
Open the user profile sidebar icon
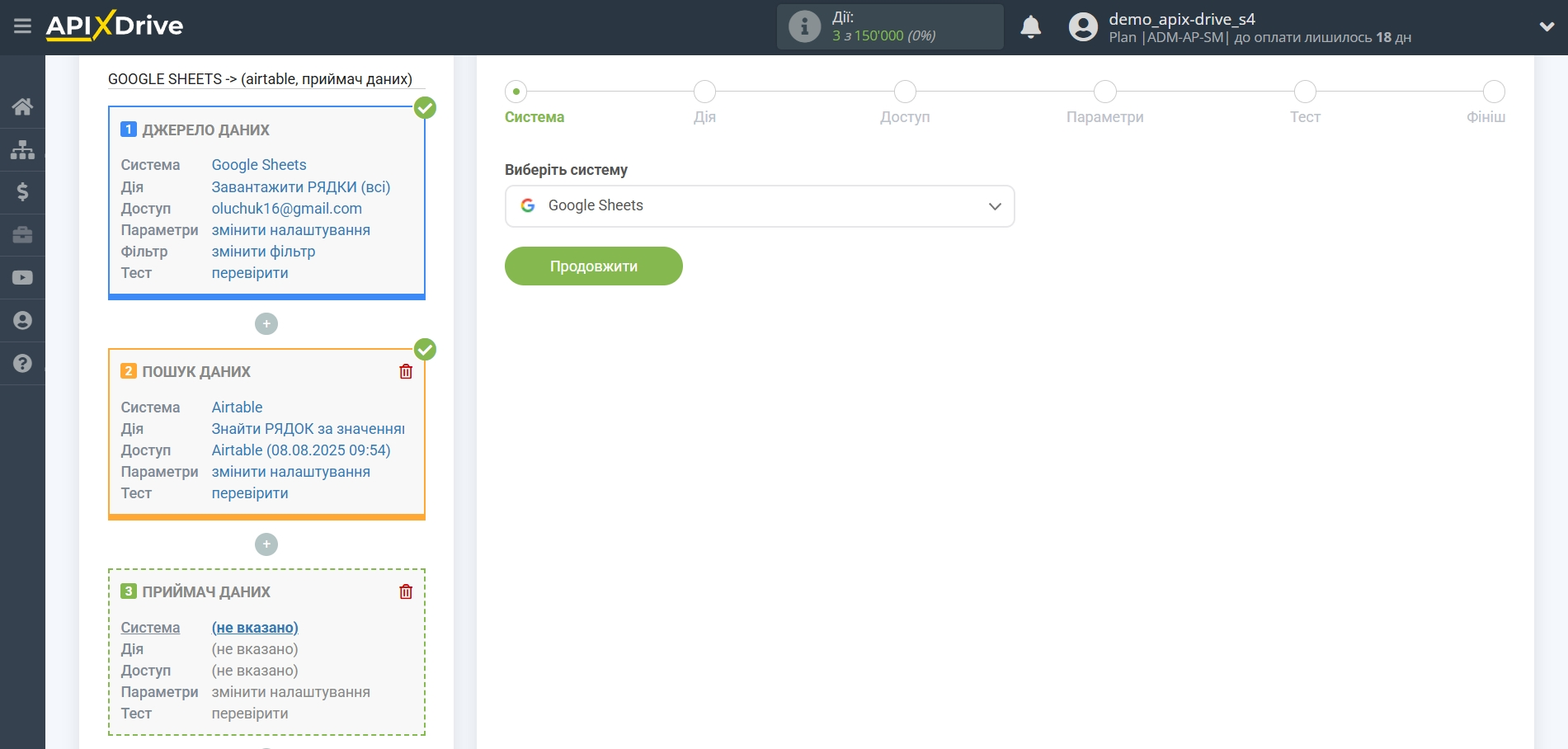click(x=22, y=321)
